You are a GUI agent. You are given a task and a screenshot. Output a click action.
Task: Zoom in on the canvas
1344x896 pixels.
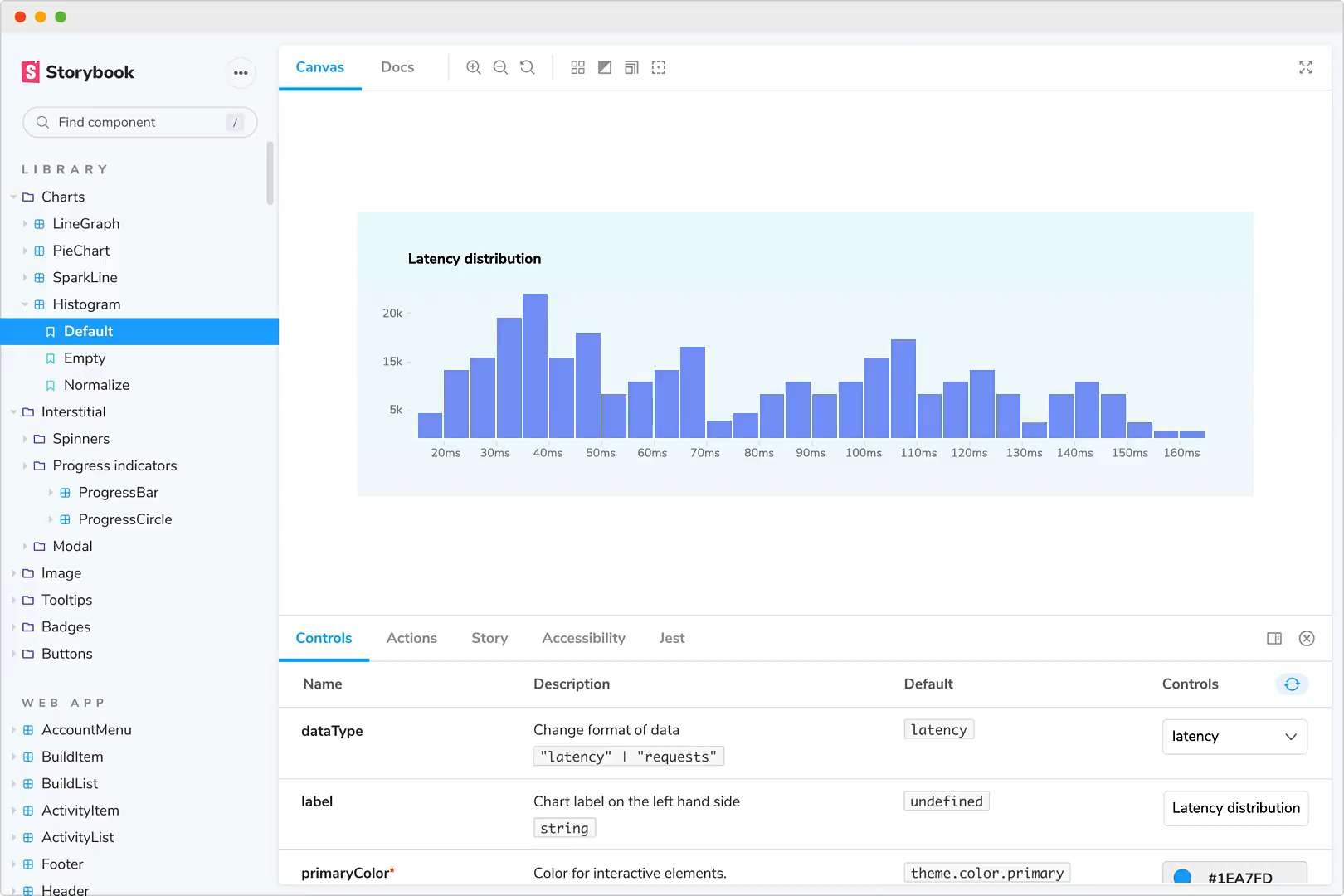[474, 67]
